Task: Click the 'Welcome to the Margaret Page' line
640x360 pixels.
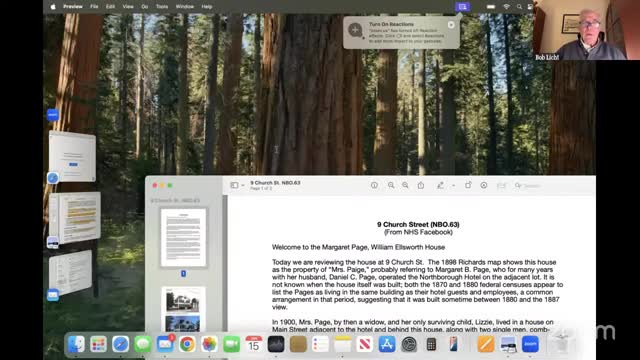Action: tap(358, 247)
